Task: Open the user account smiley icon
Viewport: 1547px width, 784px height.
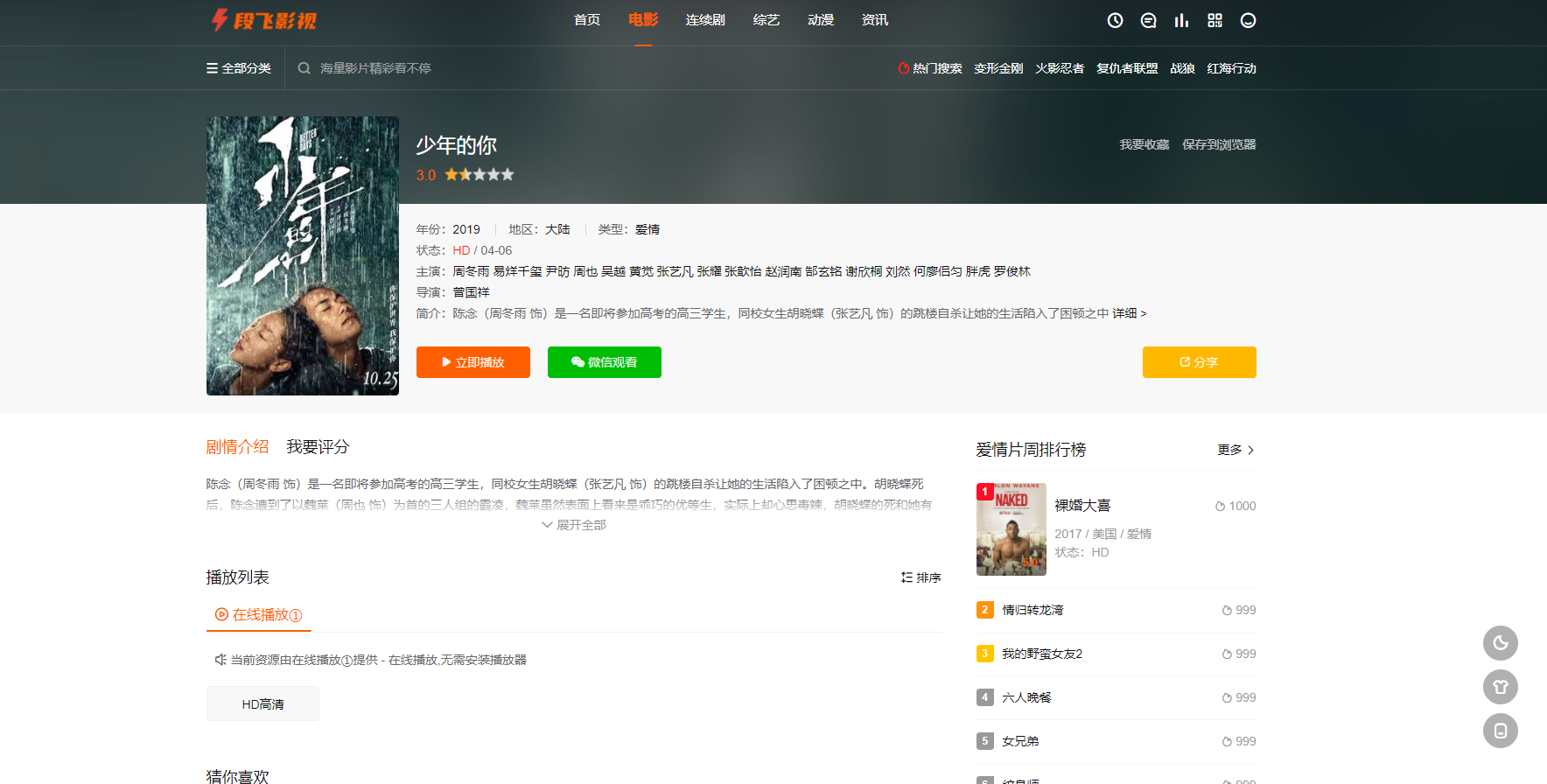Action: pos(1248,20)
